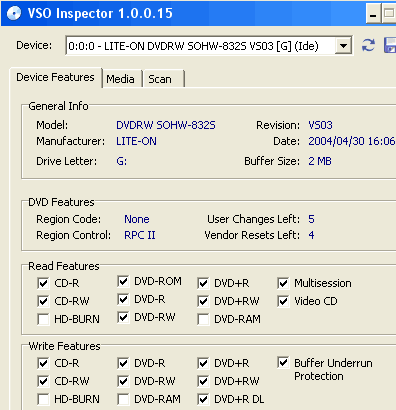Toggle Multisession read checkbox
Screen dimensions: 396x410
283,283
